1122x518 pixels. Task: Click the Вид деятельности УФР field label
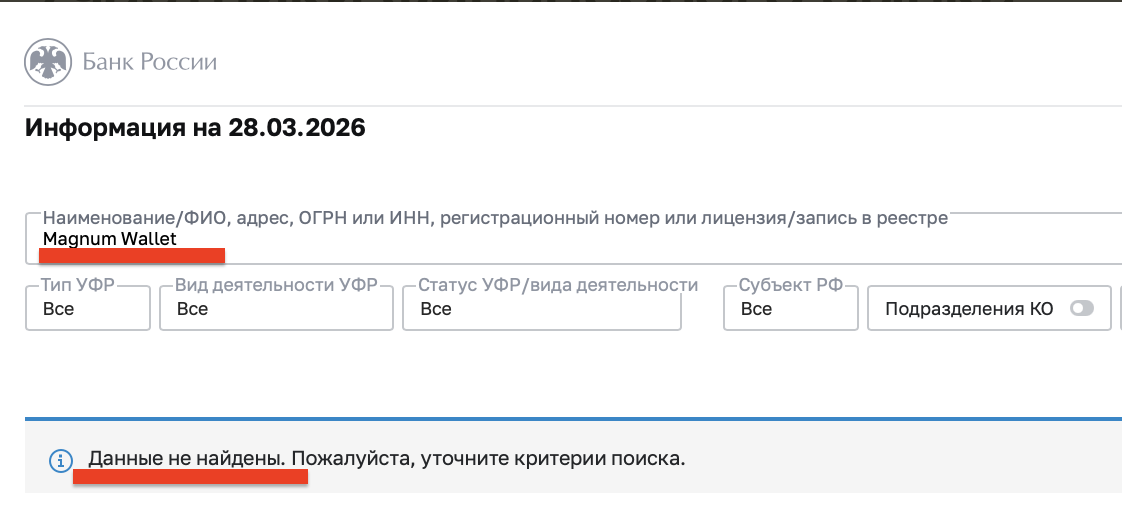point(276,285)
